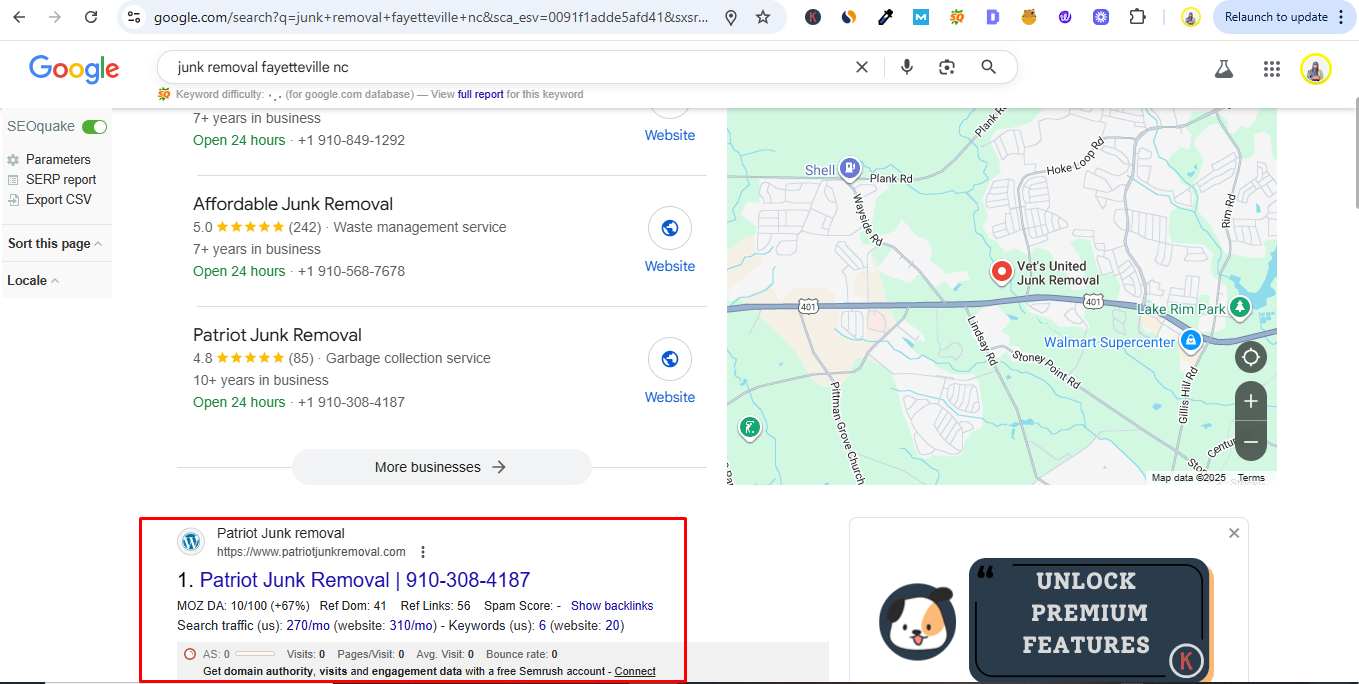This screenshot has width=1359, height=684.
Task: Zoom out on the map
Action: tap(1250, 441)
